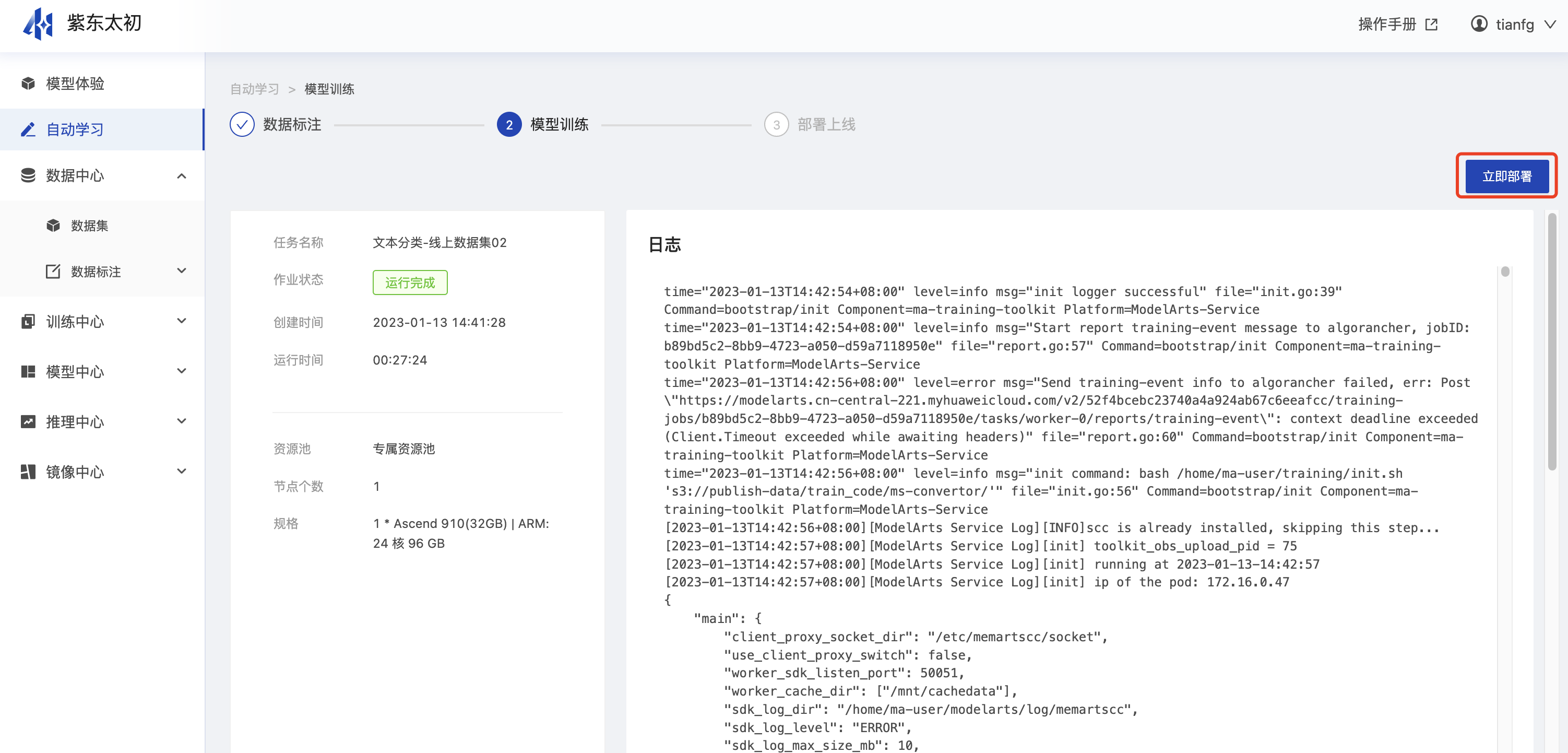
Task: Click the user avatar icon
Action: pos(1479,23)
